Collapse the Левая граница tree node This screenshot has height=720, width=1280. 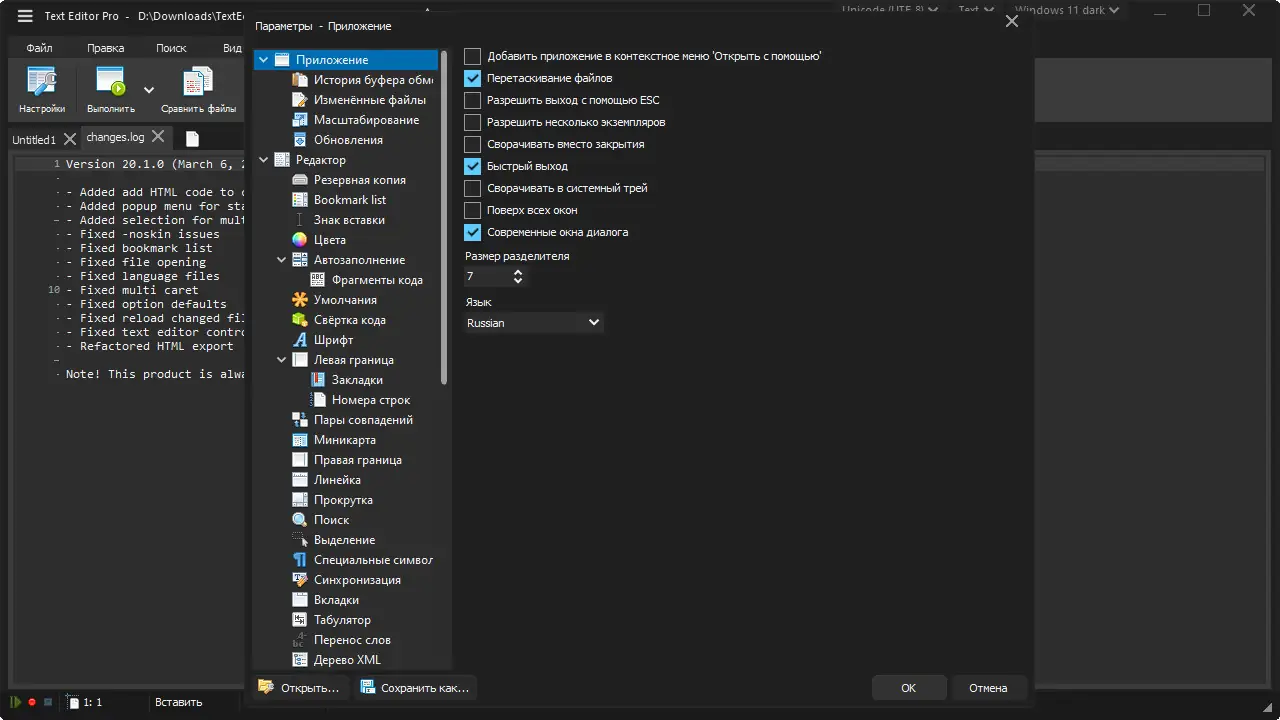pos(282,360)
